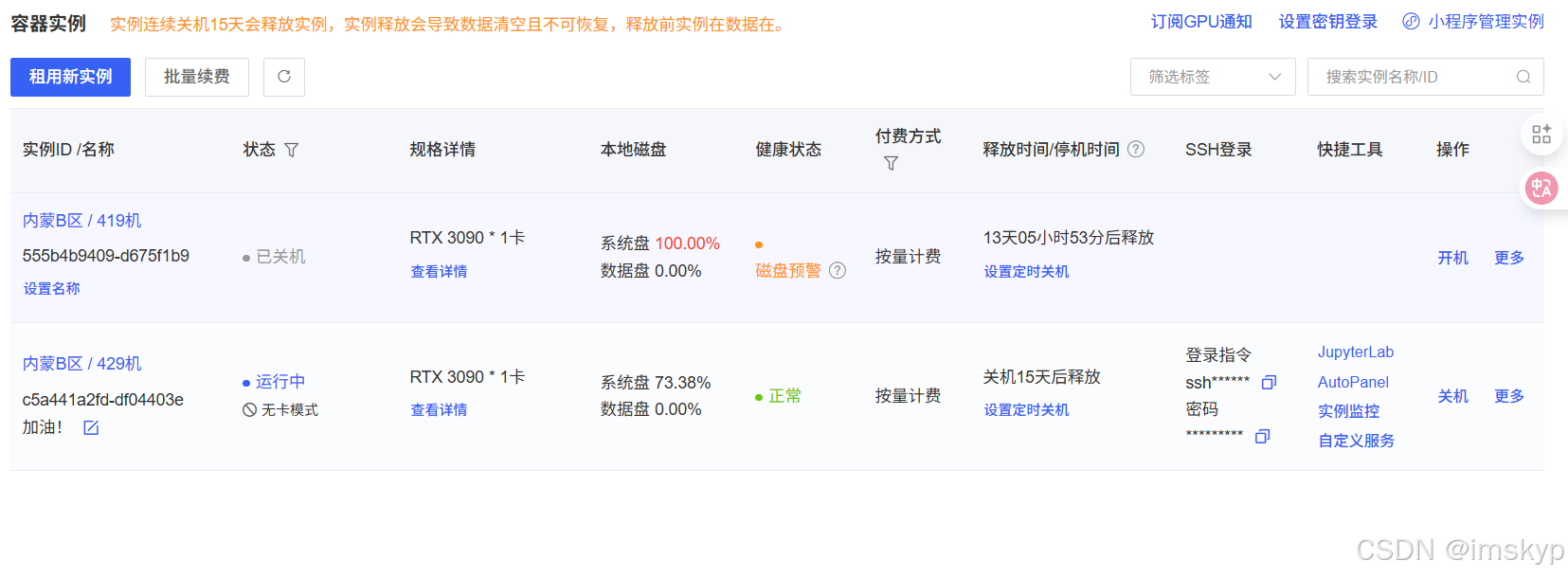The height and width of the screenshot is (578, 1568).
Task: Open 更多 menu for 429机 instance
Action: coord(1509,396)
